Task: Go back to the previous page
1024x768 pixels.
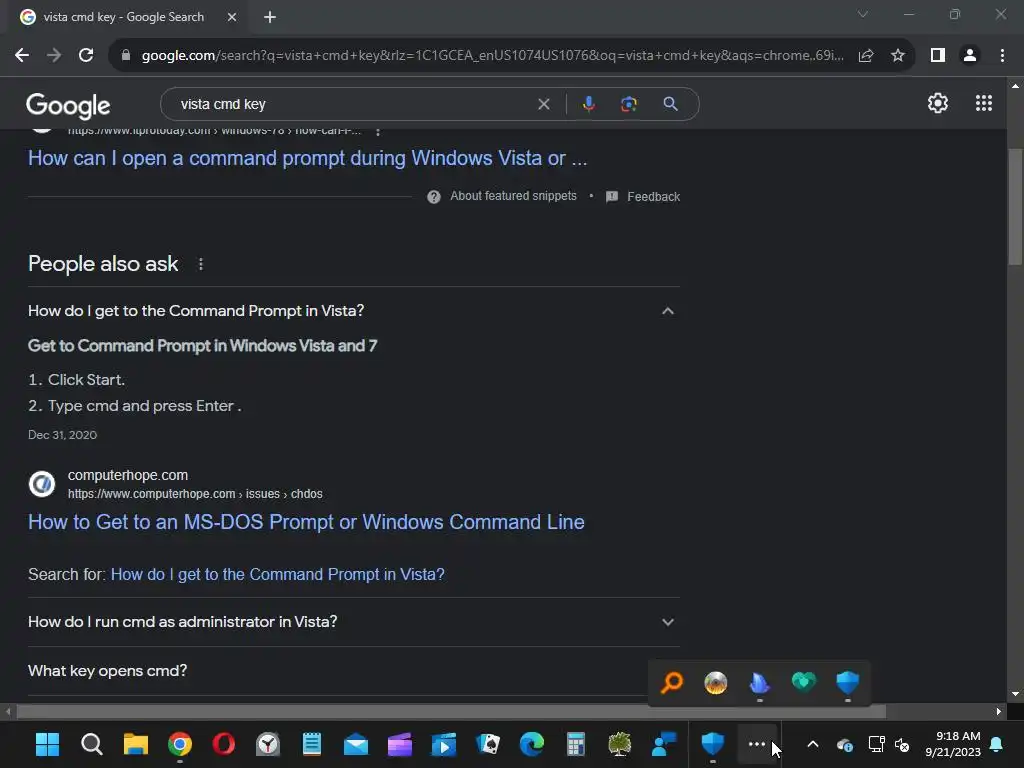Action: [22, 56]
